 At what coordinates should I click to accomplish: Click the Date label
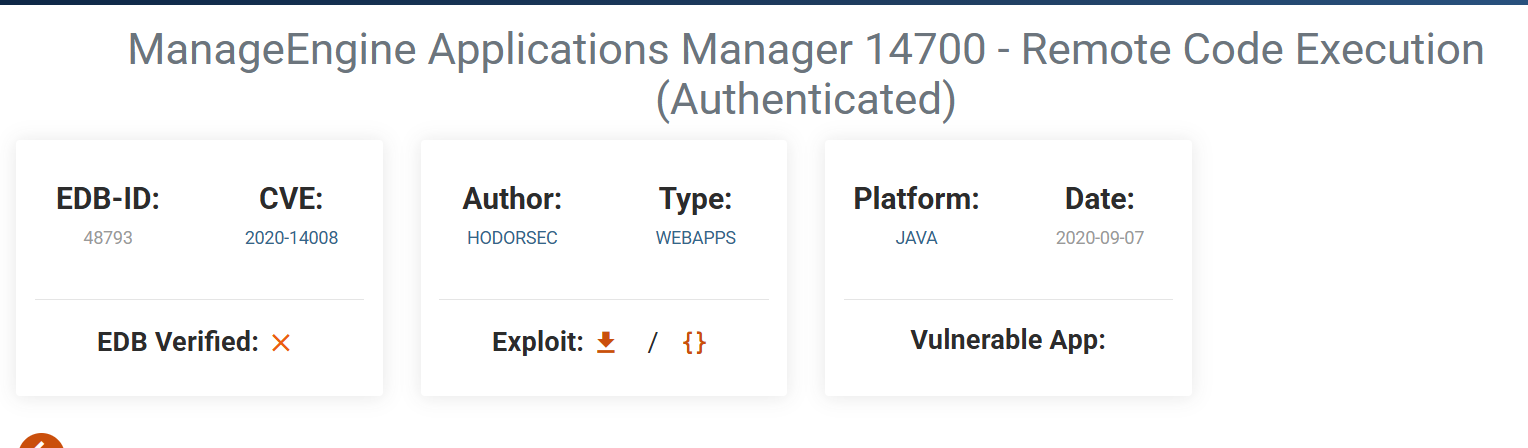click(1100, 199)
